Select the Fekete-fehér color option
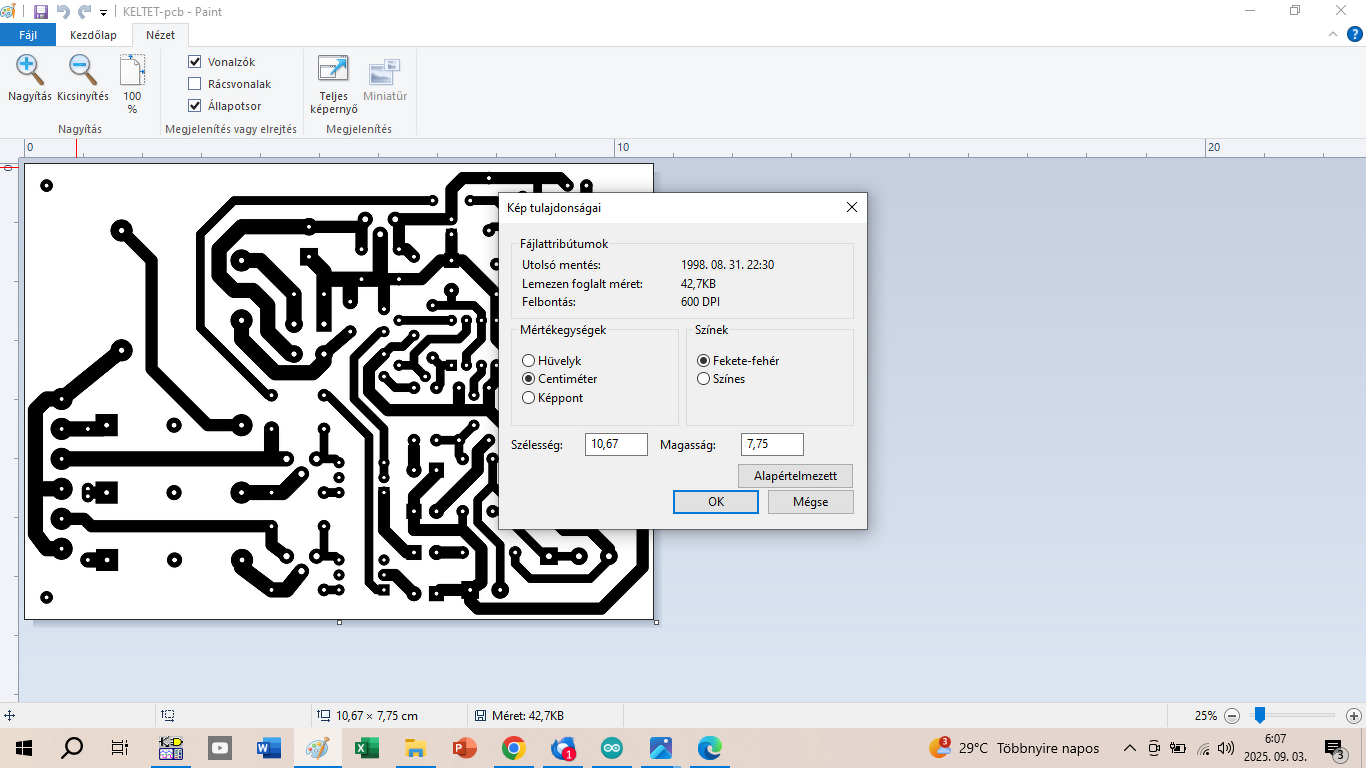 pyautogui.click(x=704, y=360)
